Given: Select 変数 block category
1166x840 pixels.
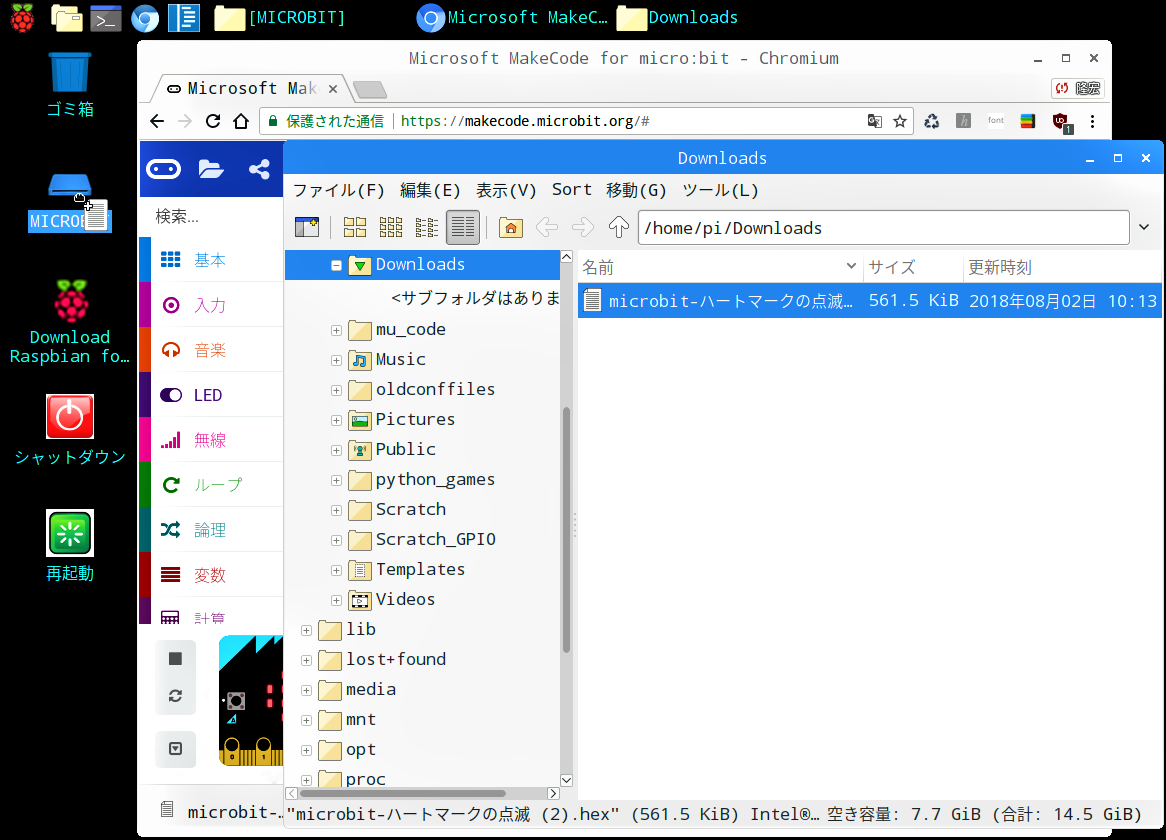Looking at the screenshot, I should (x=211, y=575).
